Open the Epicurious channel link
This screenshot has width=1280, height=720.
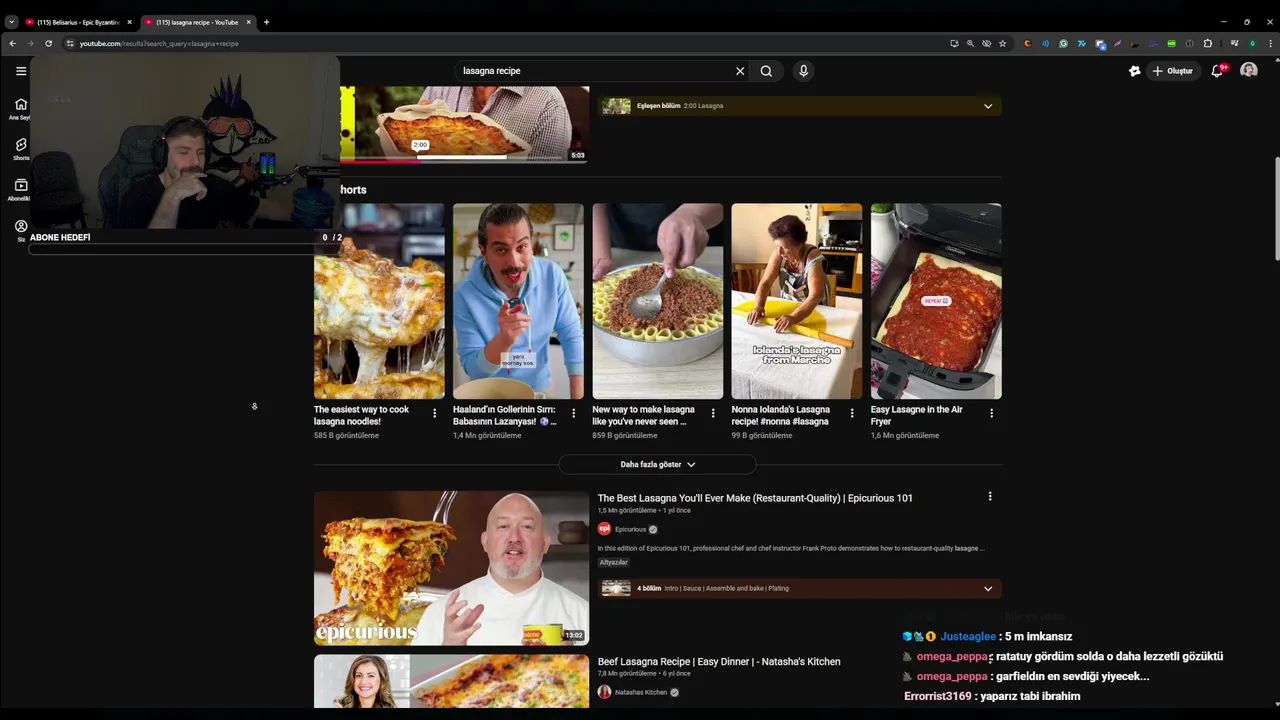click(x=630, y=529)
